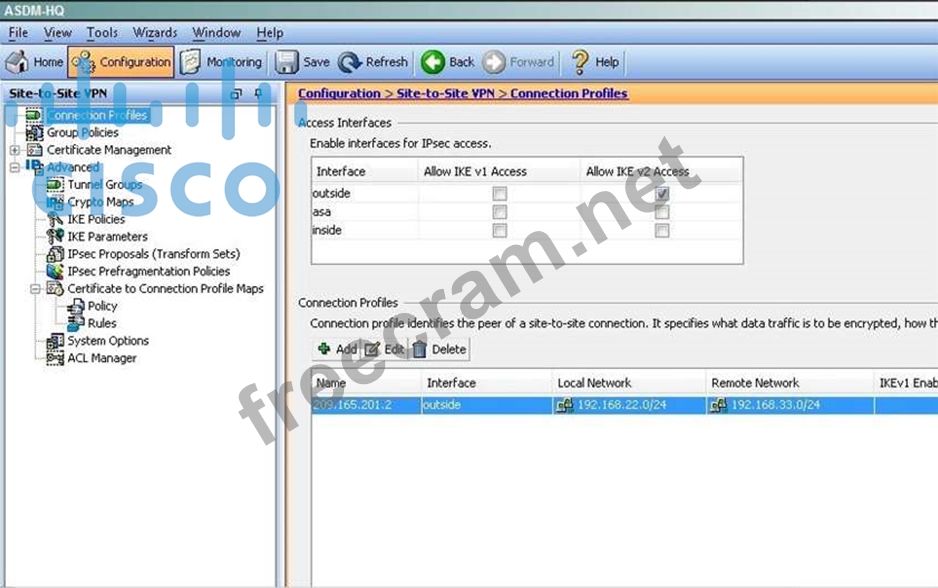Select Crypto Maps in the tree
This screenshot has width=938, height=588.
tap(100, 202)
